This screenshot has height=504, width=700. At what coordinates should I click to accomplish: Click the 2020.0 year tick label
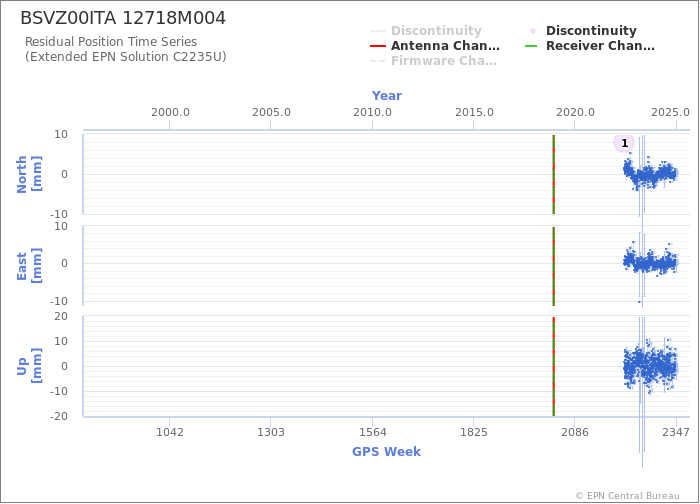pyautogui.click(x=575, y=112)
